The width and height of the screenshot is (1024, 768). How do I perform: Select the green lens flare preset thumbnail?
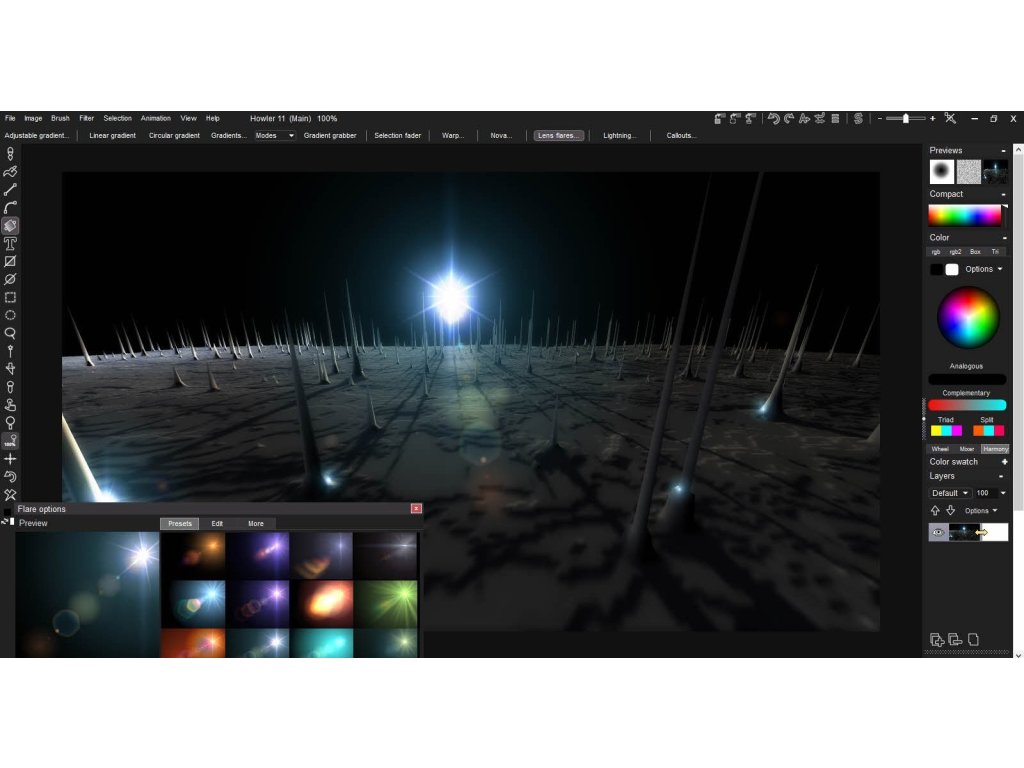coord(385,603)
